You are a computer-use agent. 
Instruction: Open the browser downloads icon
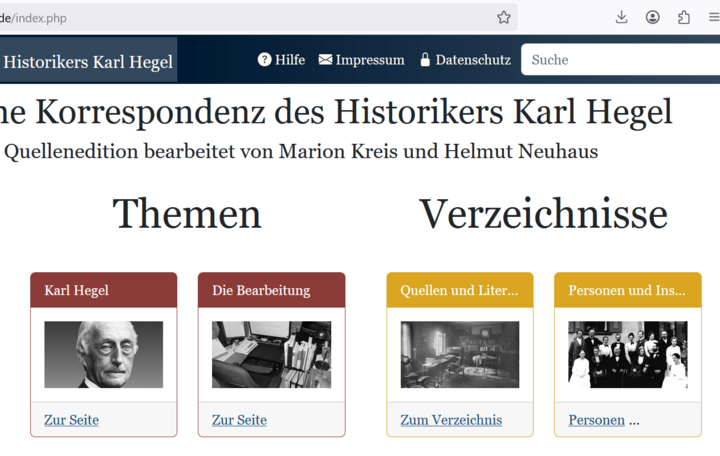[x=621, y=17]
